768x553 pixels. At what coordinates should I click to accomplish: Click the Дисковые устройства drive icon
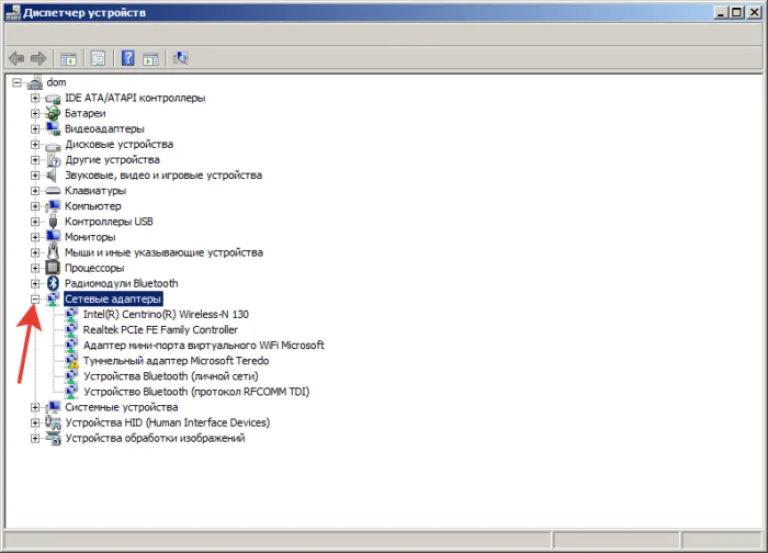[53, 145]
